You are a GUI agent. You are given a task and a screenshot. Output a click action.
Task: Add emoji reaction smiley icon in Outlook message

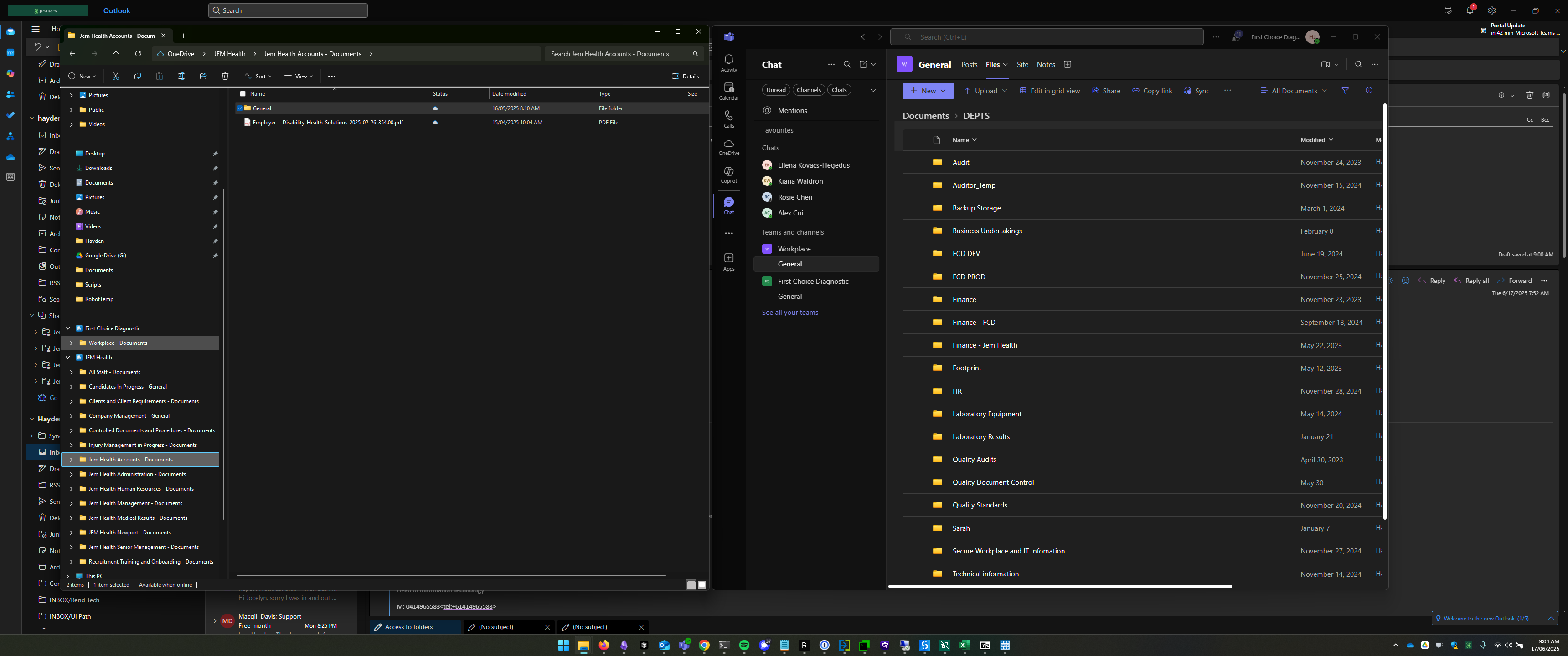[1405, 281]
